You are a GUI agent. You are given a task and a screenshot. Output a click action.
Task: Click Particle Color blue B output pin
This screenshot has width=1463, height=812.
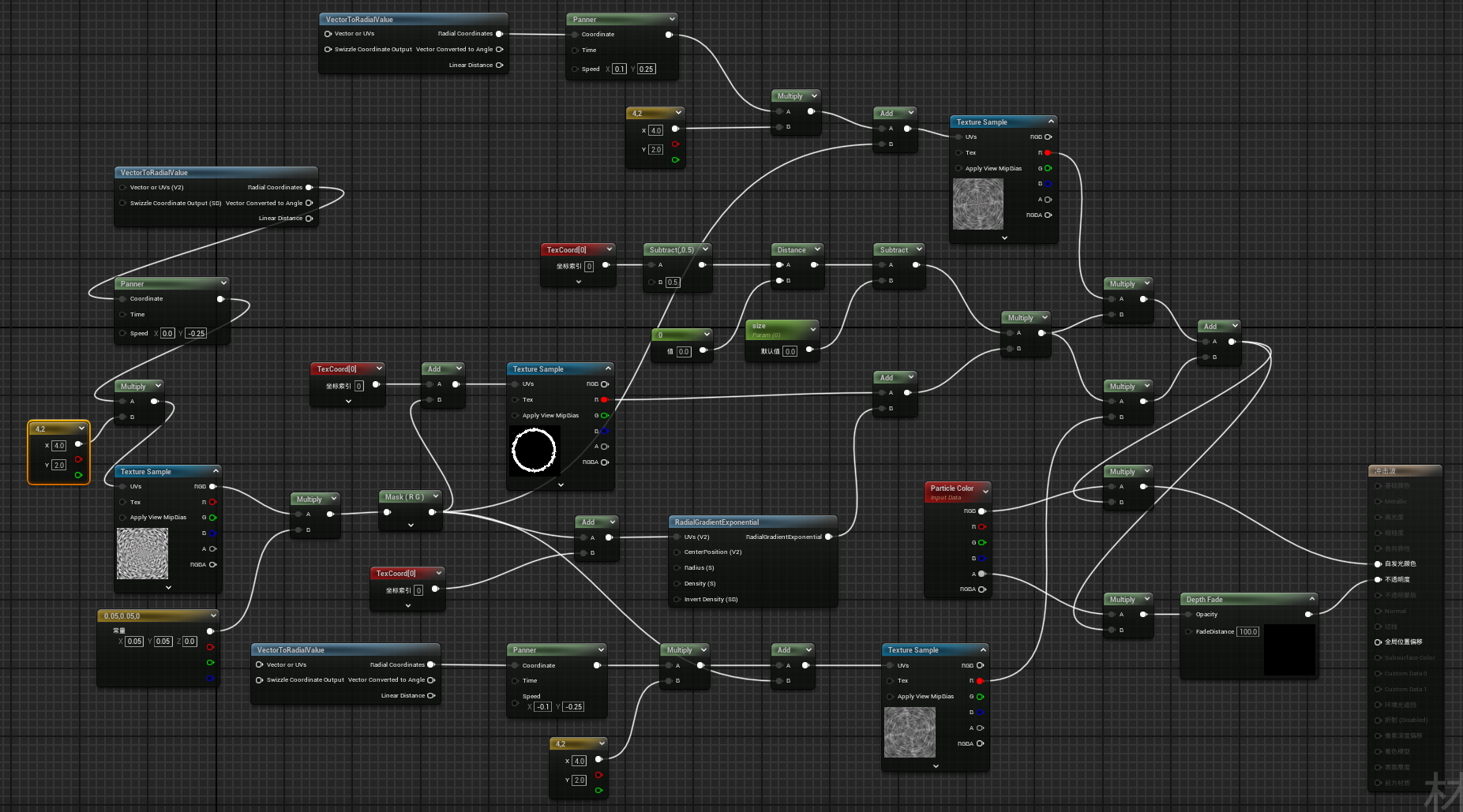(982, 558)
